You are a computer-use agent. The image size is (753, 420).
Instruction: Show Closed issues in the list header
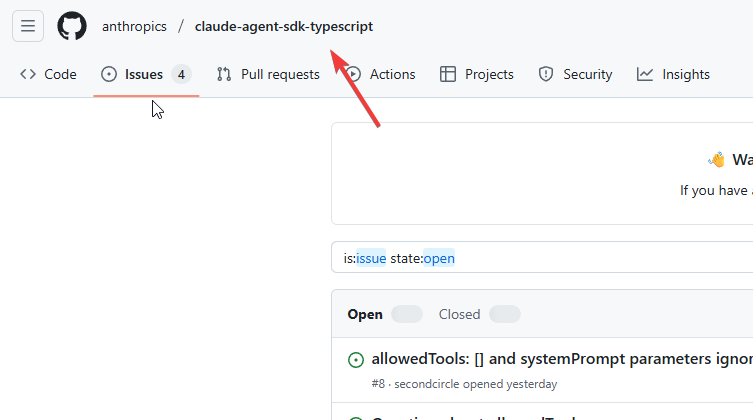pos(459,314)
